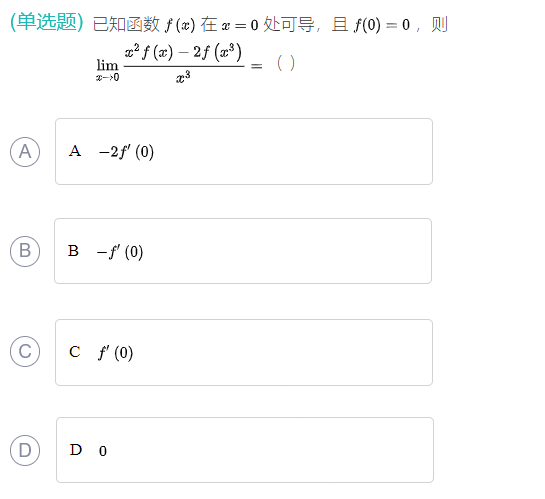The width and height of the screenshot is (545, 499).
Task: Mark the circled C radio button
Action: (25, 351)
